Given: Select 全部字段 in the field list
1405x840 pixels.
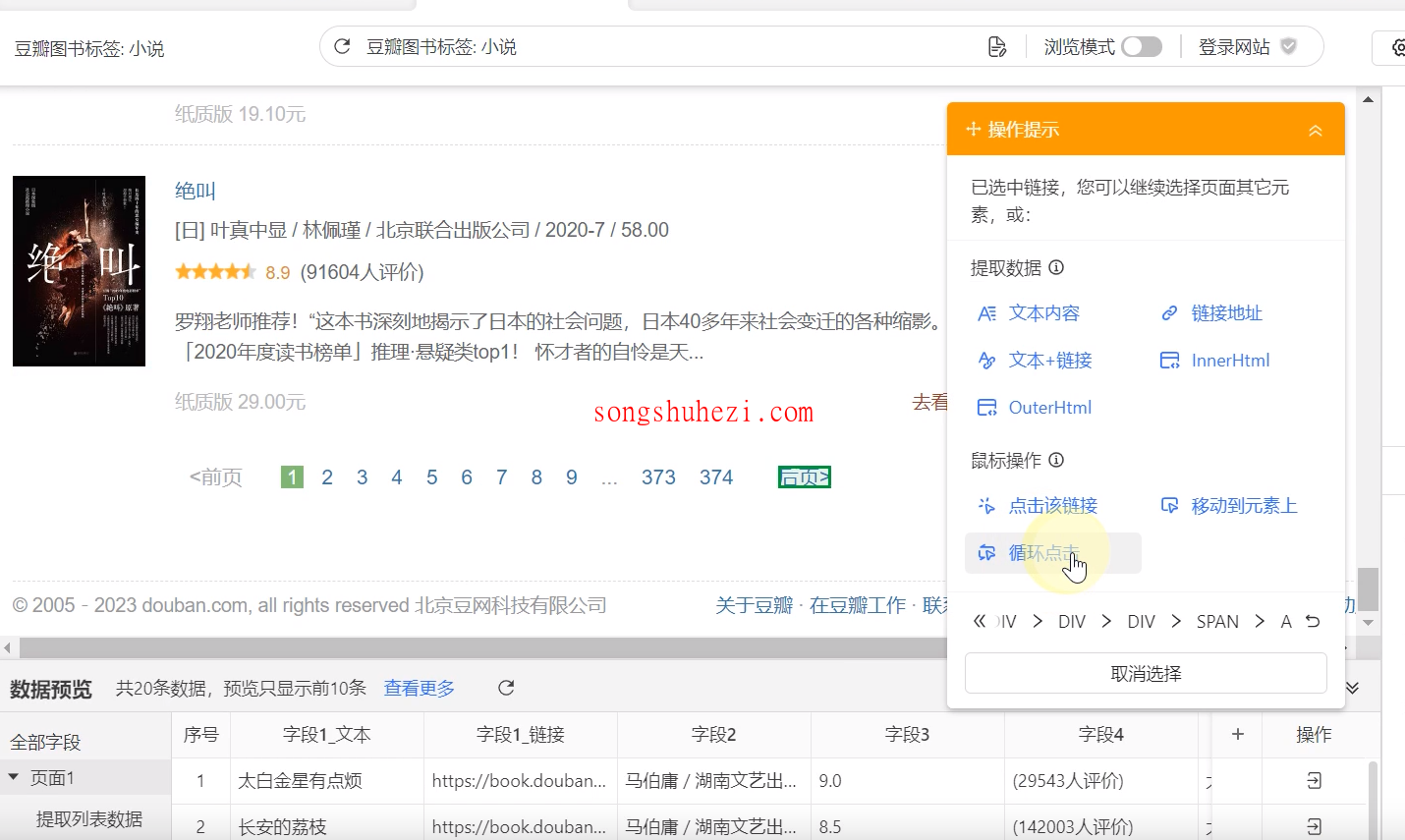Looking at the screenshot, I should (45, 742).
